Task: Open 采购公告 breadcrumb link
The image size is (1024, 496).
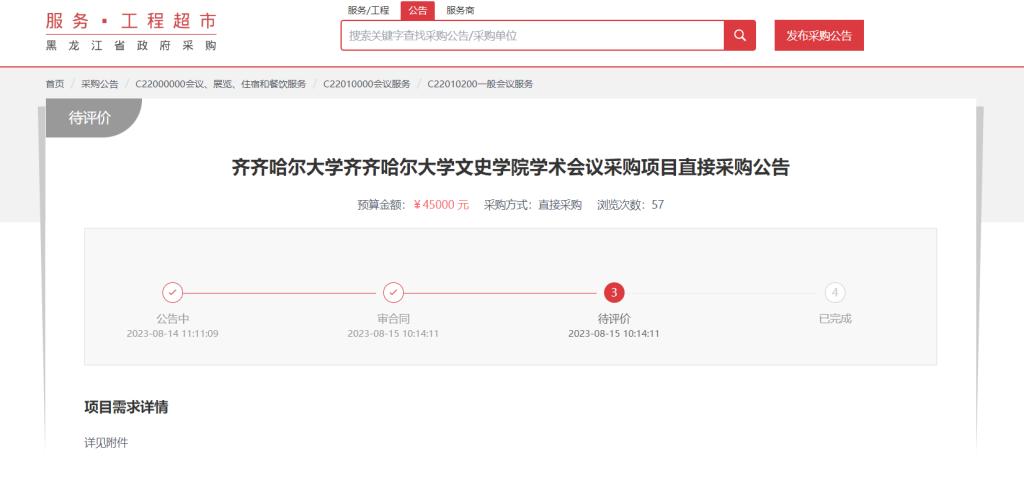Action: pyautogui.click(x=99, y=84)
